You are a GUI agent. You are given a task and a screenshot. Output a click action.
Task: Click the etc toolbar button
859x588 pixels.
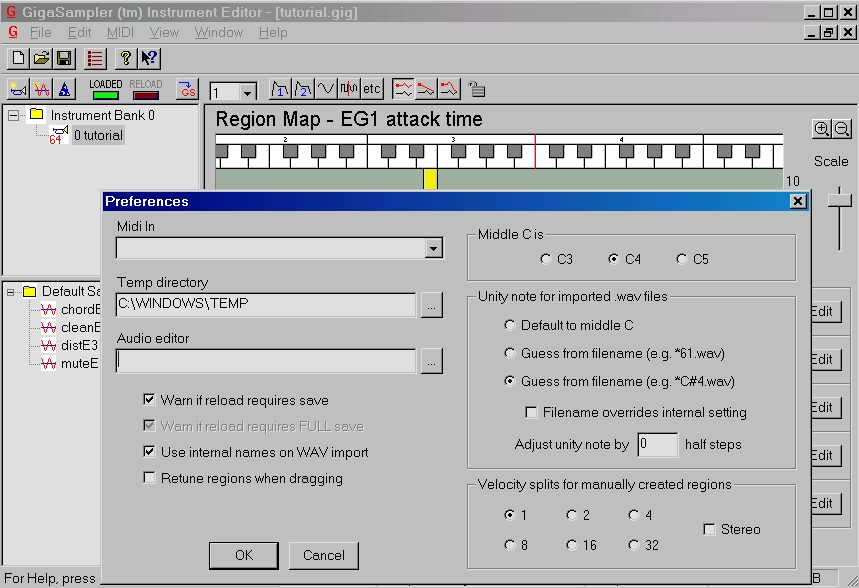coord(372,89)
